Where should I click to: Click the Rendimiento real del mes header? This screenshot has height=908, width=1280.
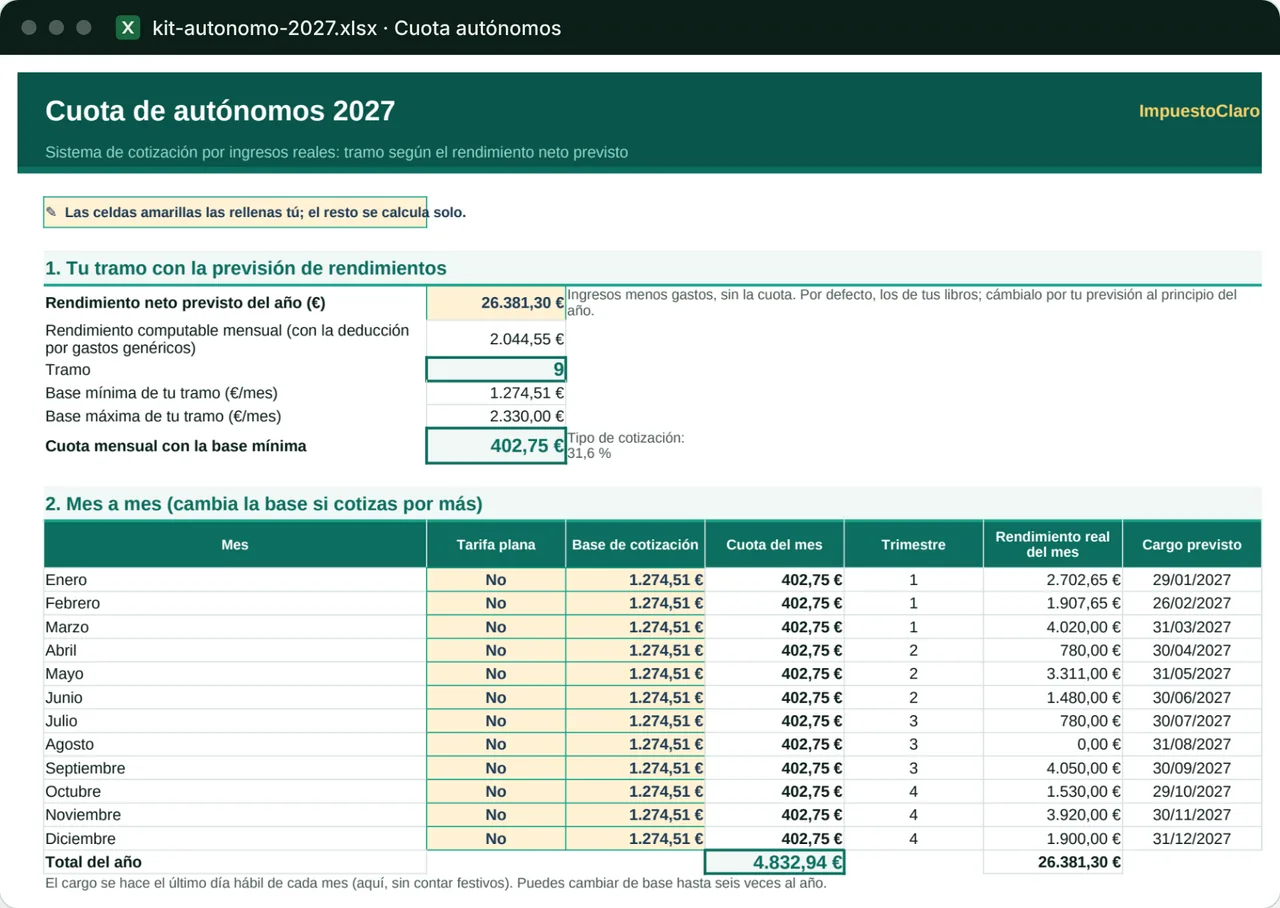pos(1052,545)
